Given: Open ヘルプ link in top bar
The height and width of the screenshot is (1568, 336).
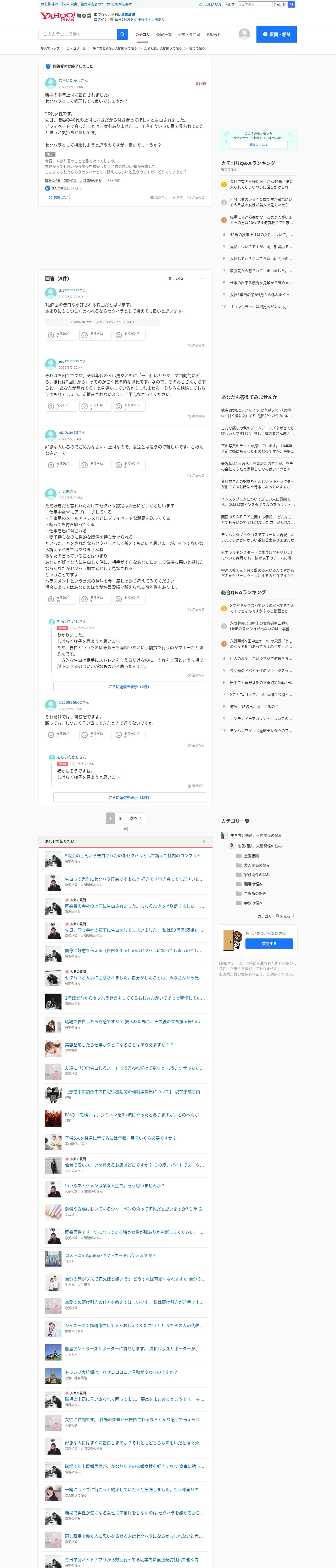Looking at the screenshot, I should click(x=229, y=4).
